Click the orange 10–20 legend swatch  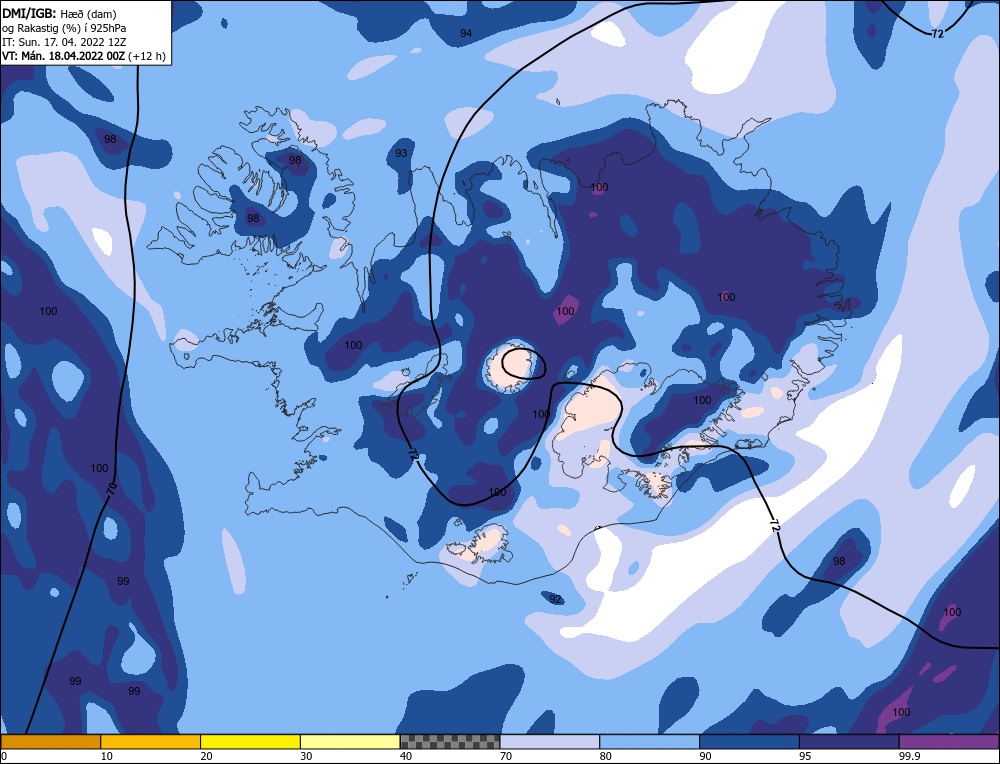coord(151,741)
